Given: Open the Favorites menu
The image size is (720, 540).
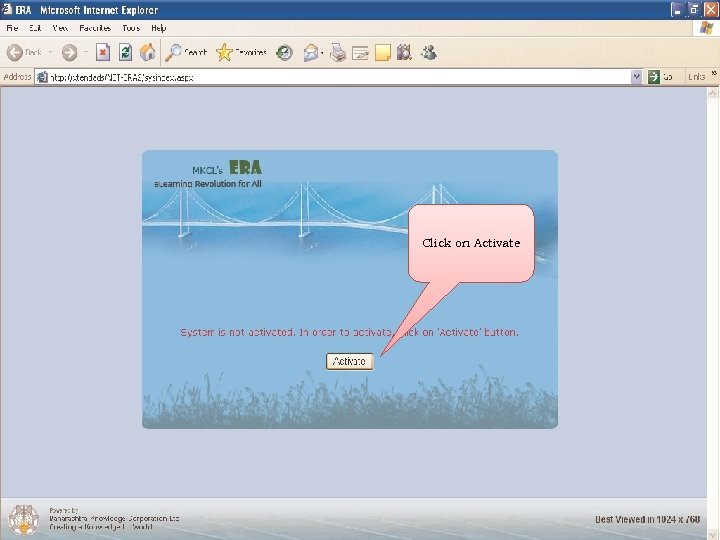Looking at the screenshot, I should tap(95, 28).
